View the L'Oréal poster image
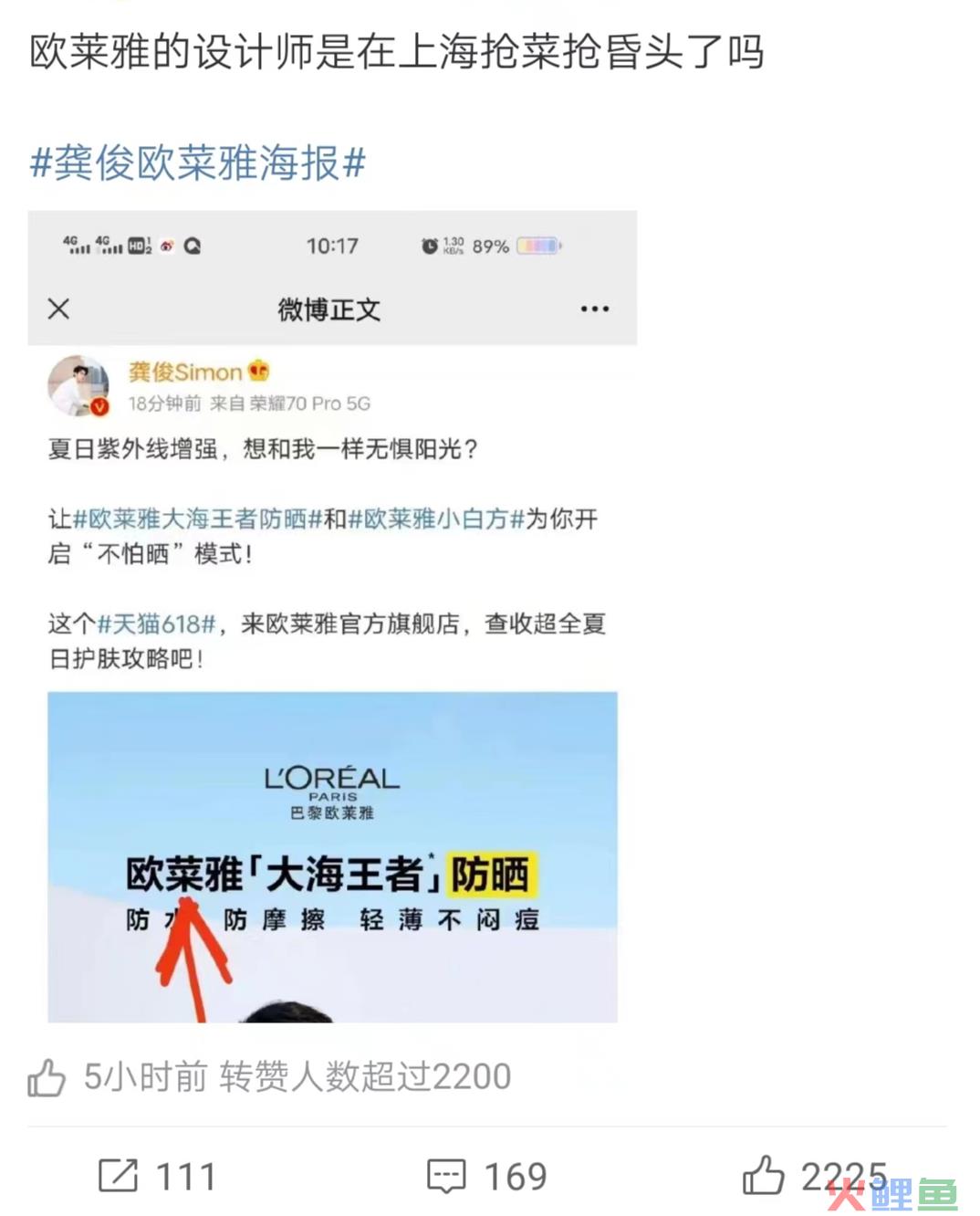Screen dimensions: 980x1216 pyautogui.click(x=332, y=856)
